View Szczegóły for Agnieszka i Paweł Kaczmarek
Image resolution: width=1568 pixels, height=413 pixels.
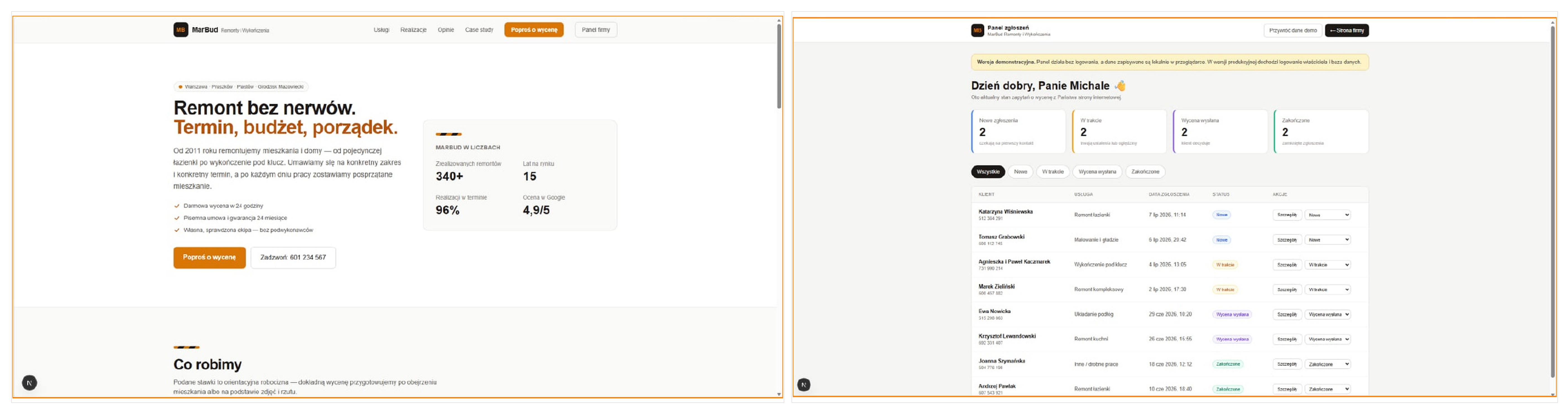(x=1287, y=265)
